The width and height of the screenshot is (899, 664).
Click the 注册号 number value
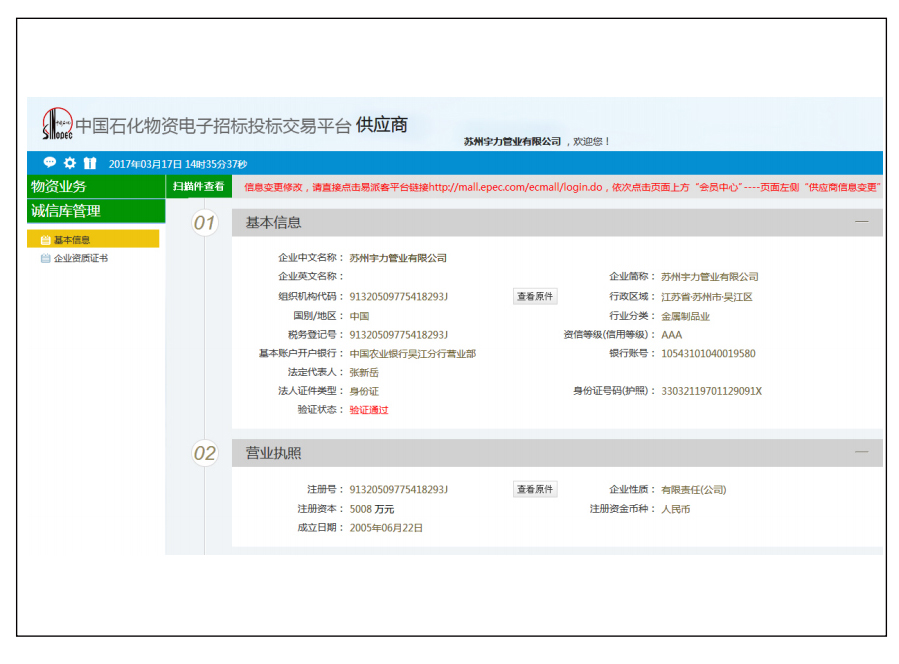click(398, 489)
